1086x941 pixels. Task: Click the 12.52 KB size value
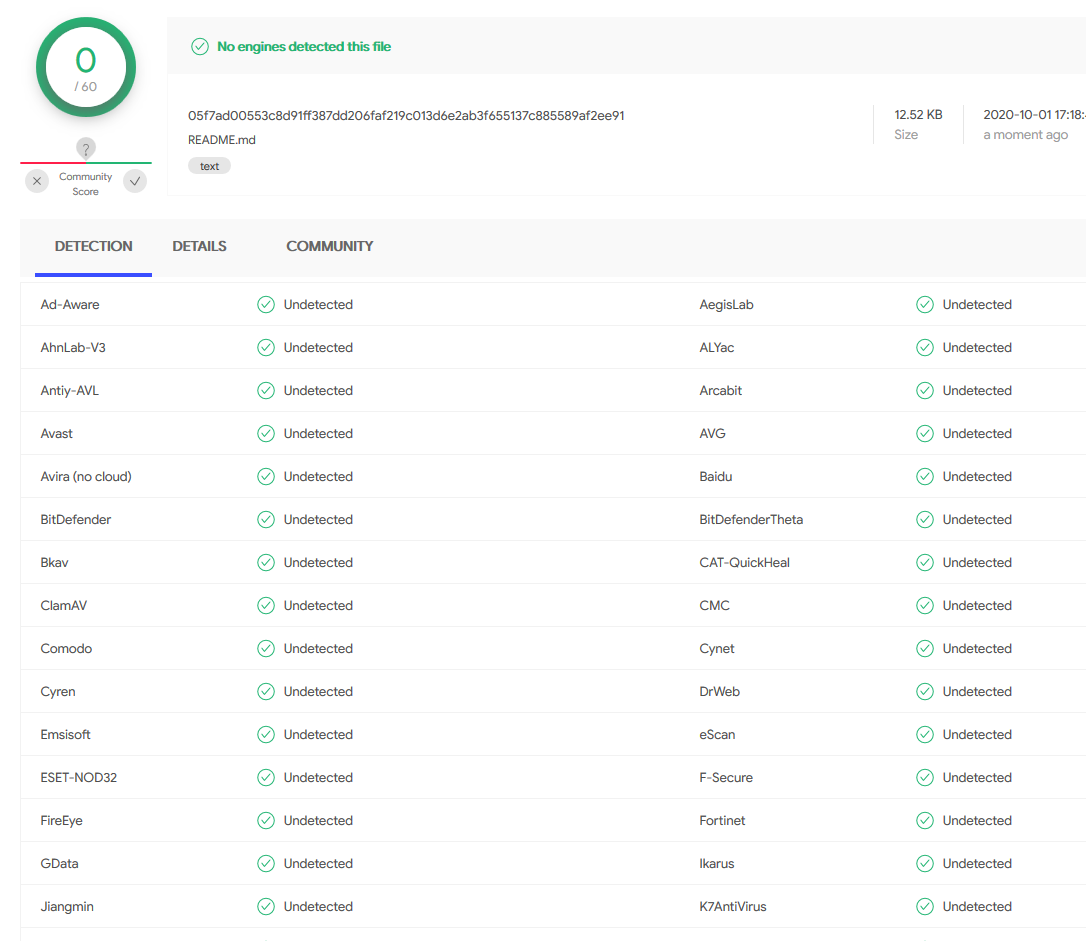point(918,115)
